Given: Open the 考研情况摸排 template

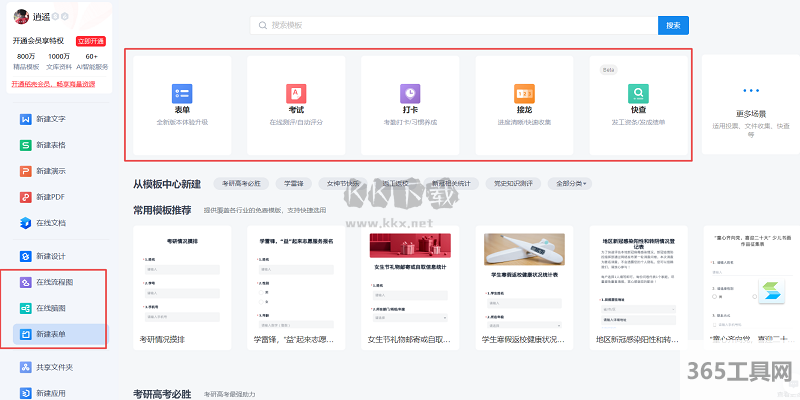Looking at the screenshot, I should 182,288.
